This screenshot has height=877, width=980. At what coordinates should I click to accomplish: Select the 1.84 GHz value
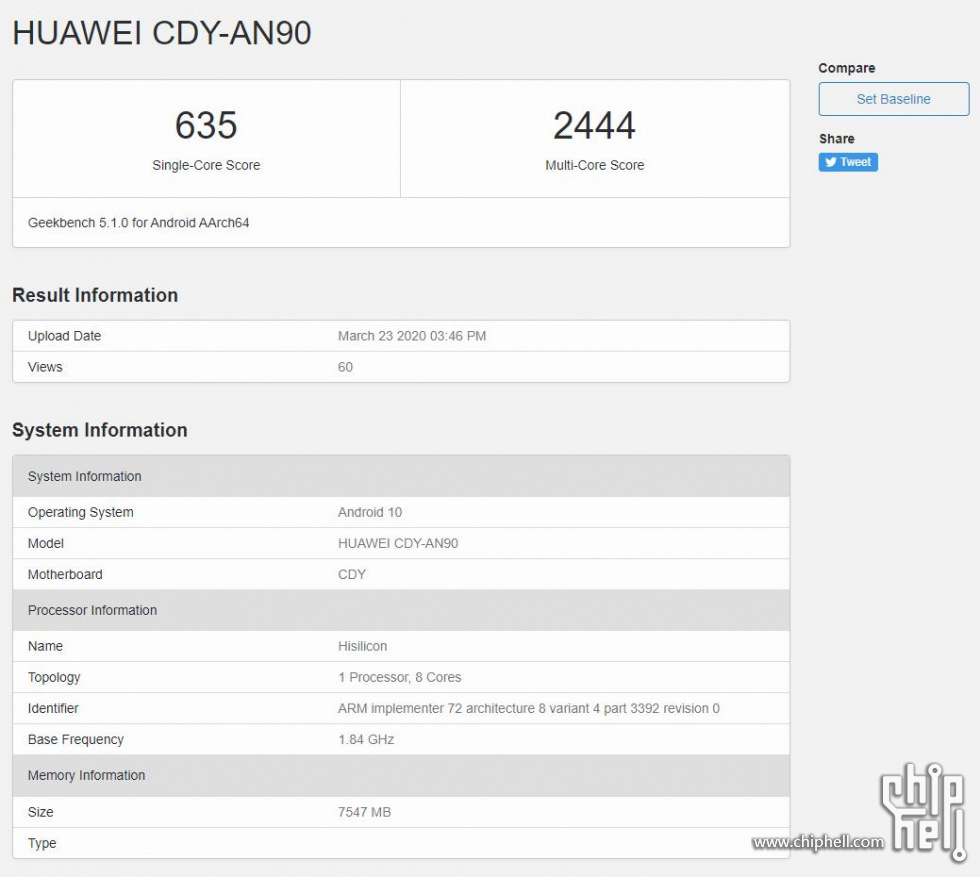[366, 739]
